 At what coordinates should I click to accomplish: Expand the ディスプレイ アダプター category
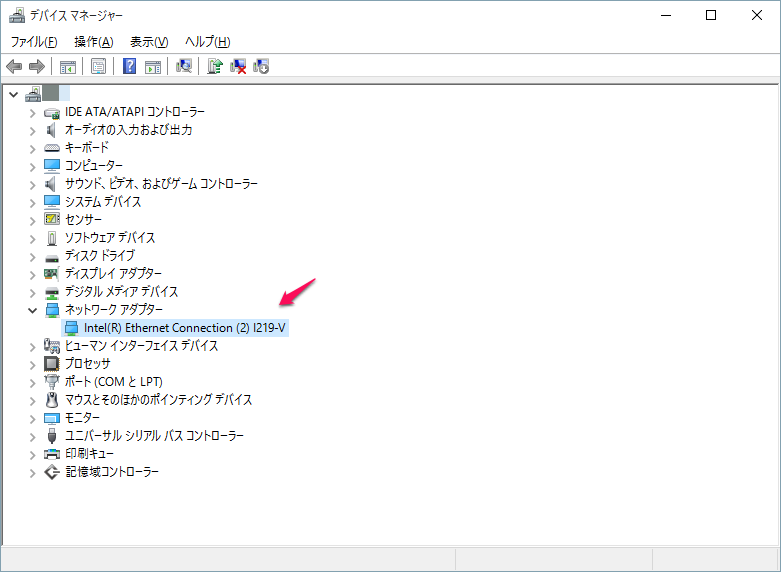point(32,274)
